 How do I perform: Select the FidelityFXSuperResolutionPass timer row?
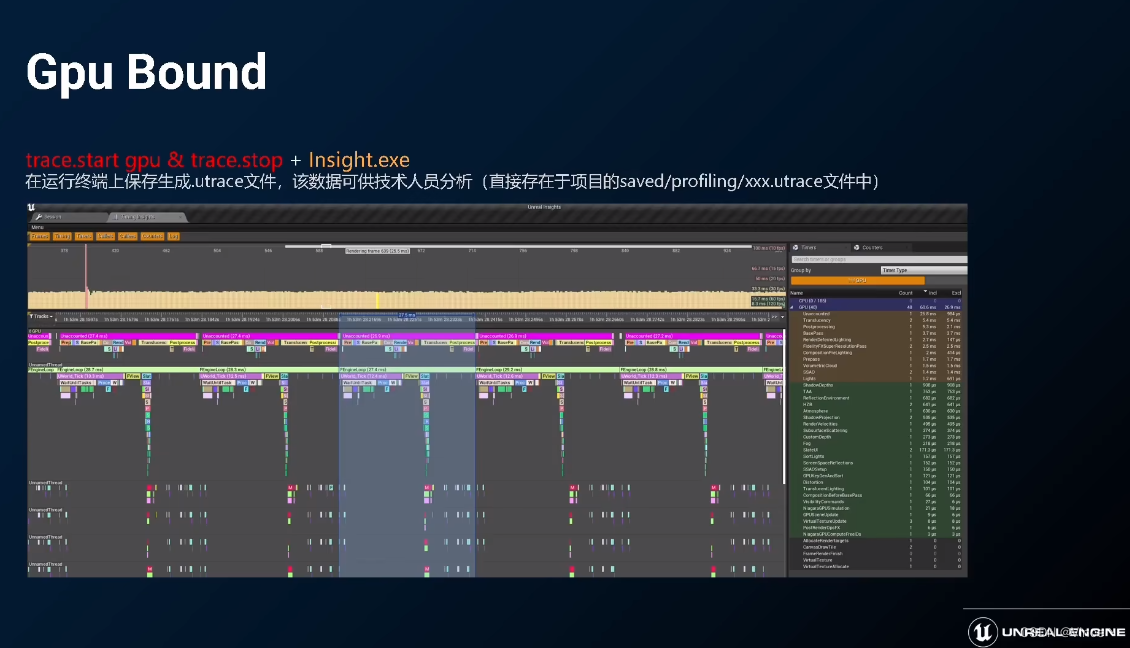click(x=878, y=346)
